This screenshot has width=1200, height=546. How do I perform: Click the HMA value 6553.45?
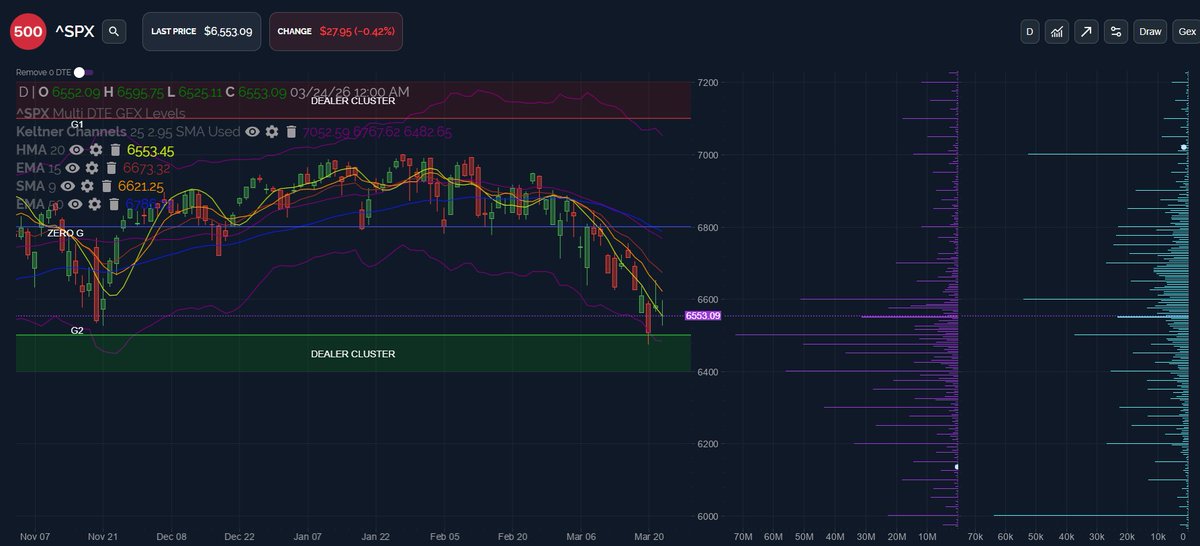coord(151,150)
